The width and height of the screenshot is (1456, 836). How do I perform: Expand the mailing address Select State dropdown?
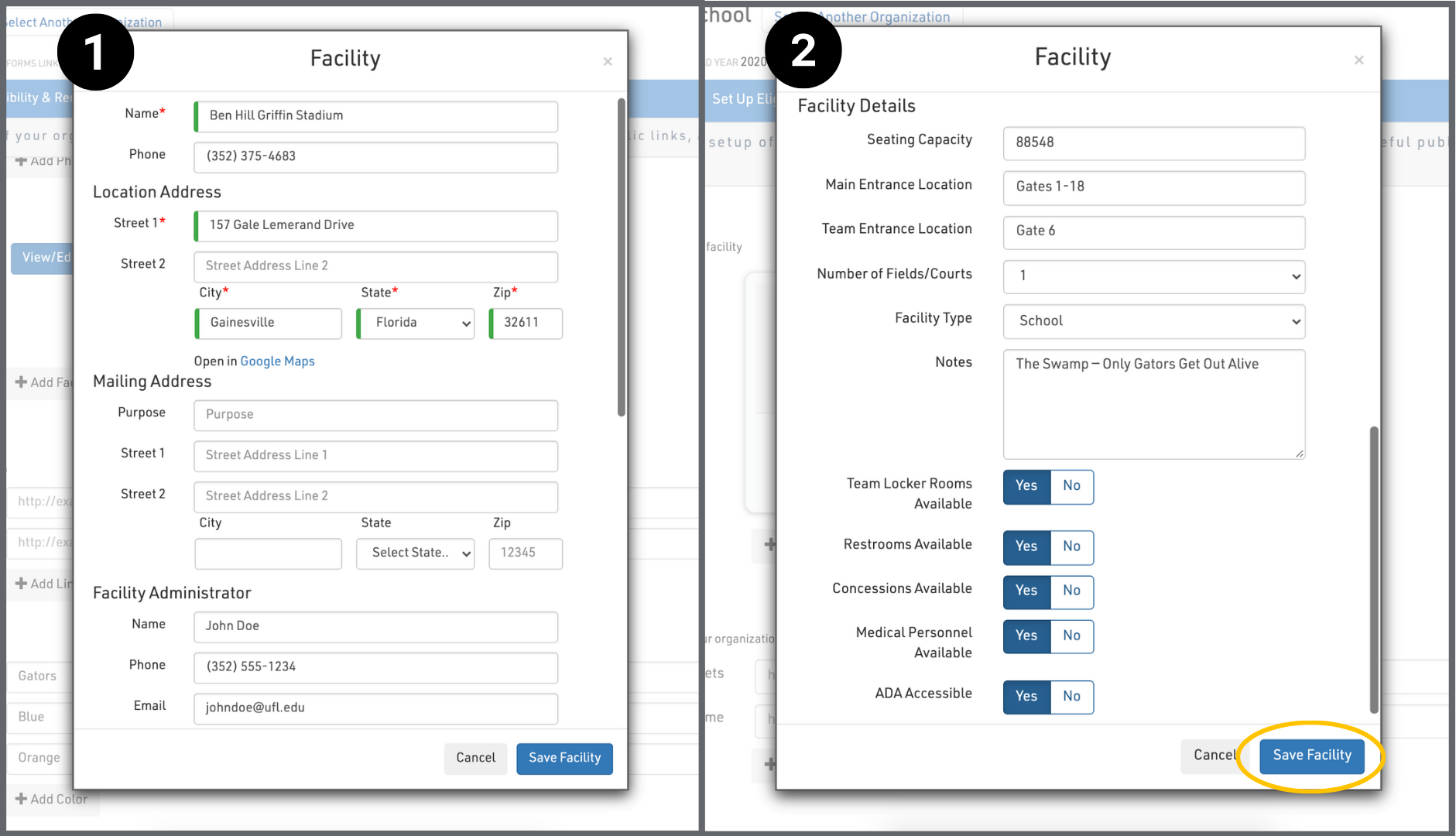point(416,553)
